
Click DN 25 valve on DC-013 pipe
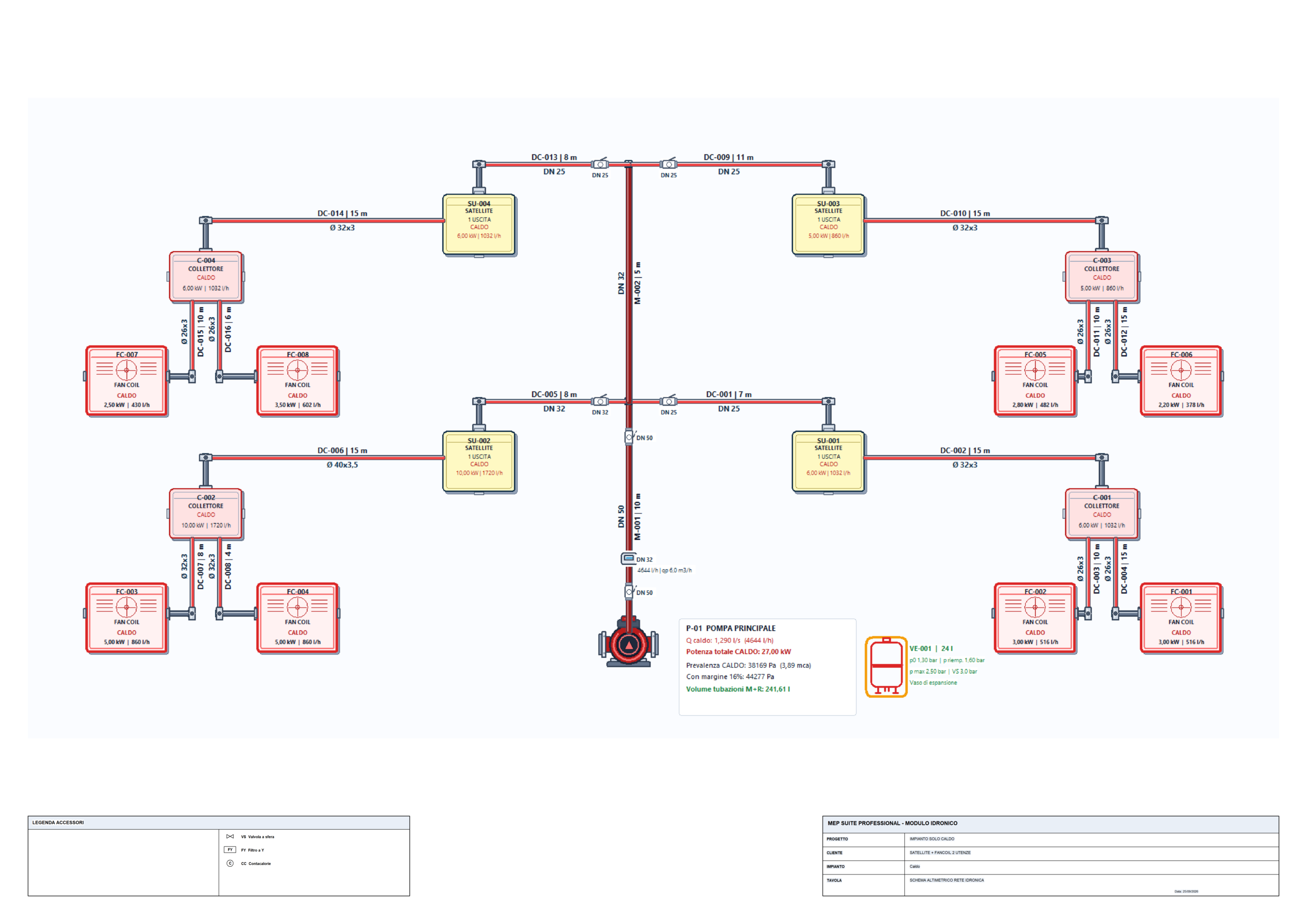tap(600, 164)
